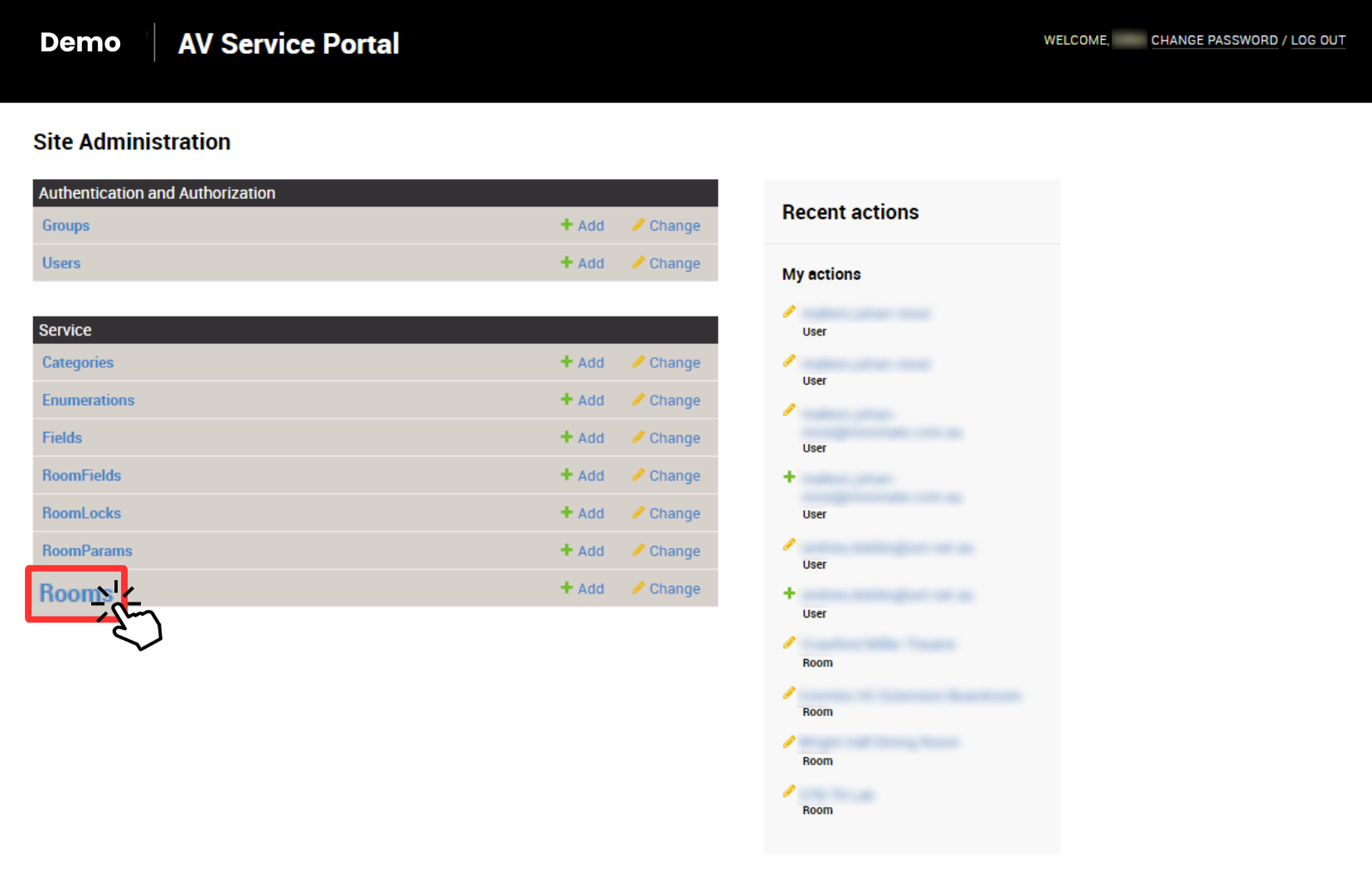Screen dimensions: 1372x891
Task: Click the pencil icon next to Users Change
Action: (638, 263)
